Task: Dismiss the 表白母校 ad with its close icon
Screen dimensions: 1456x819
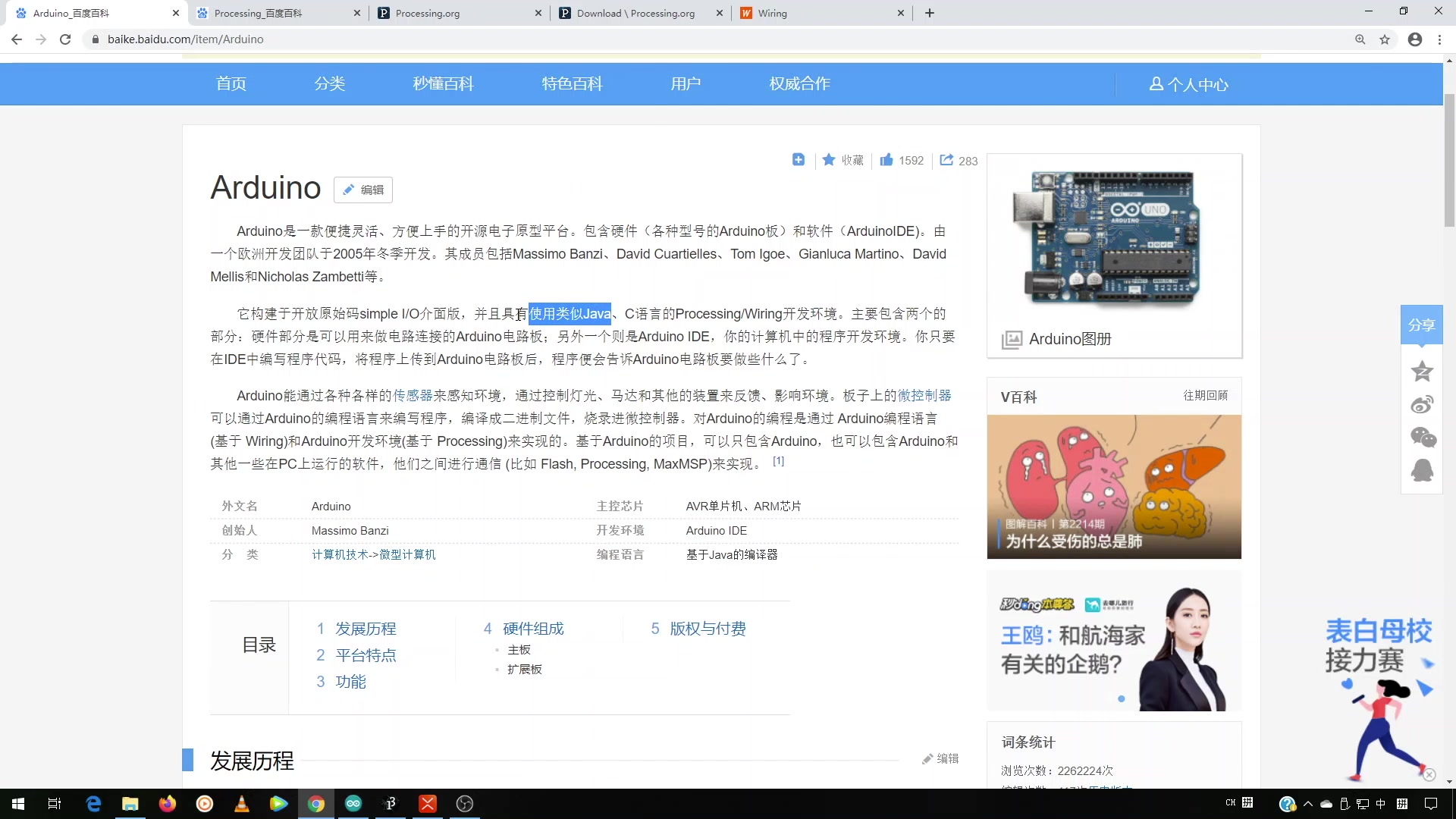Action: click(1430, 774)
